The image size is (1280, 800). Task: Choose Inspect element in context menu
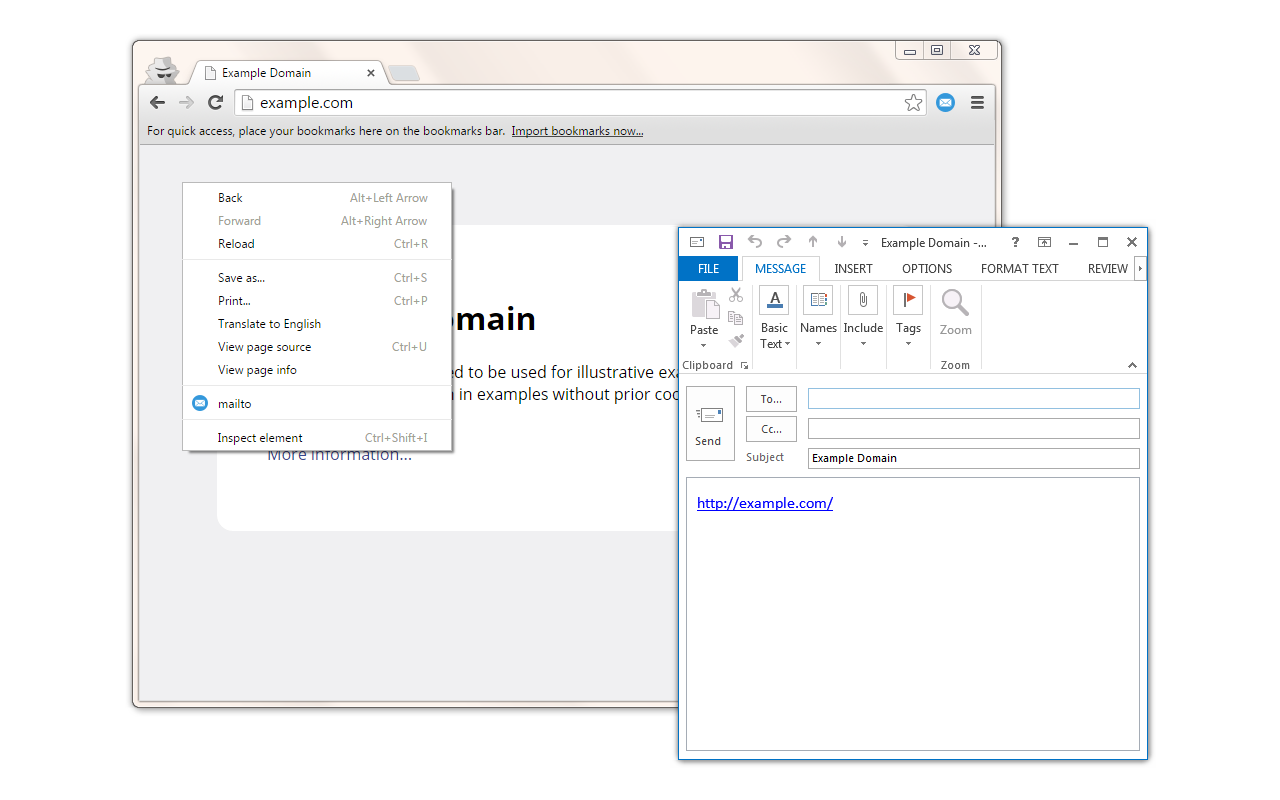click(317, 438)
